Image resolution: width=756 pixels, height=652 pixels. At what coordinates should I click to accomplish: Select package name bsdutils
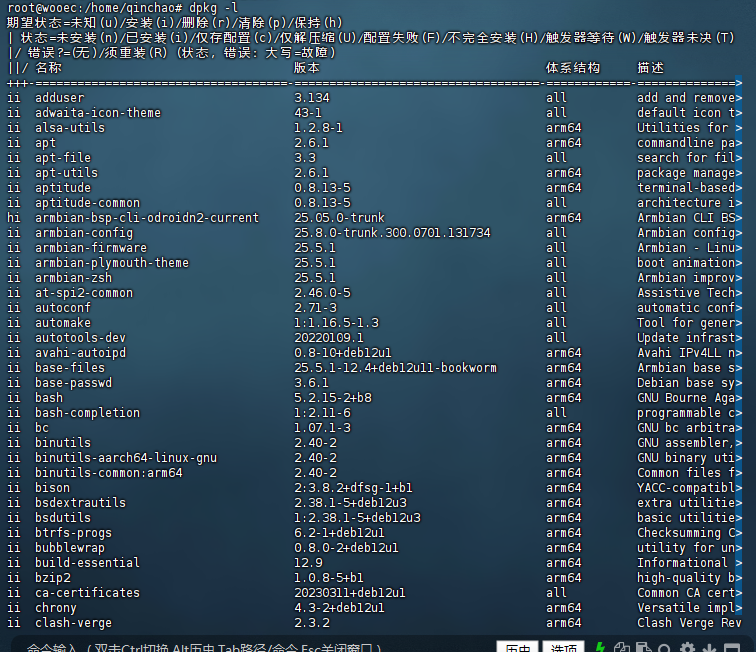click(63, 517)
